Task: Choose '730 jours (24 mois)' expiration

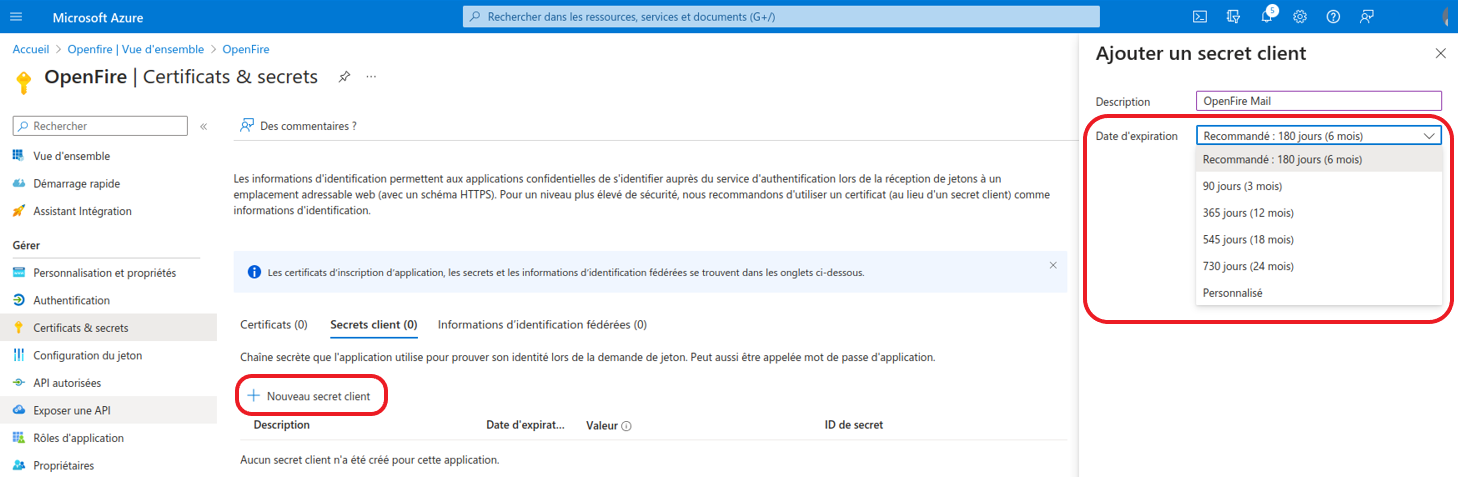Action: (x=1319, y=266)
